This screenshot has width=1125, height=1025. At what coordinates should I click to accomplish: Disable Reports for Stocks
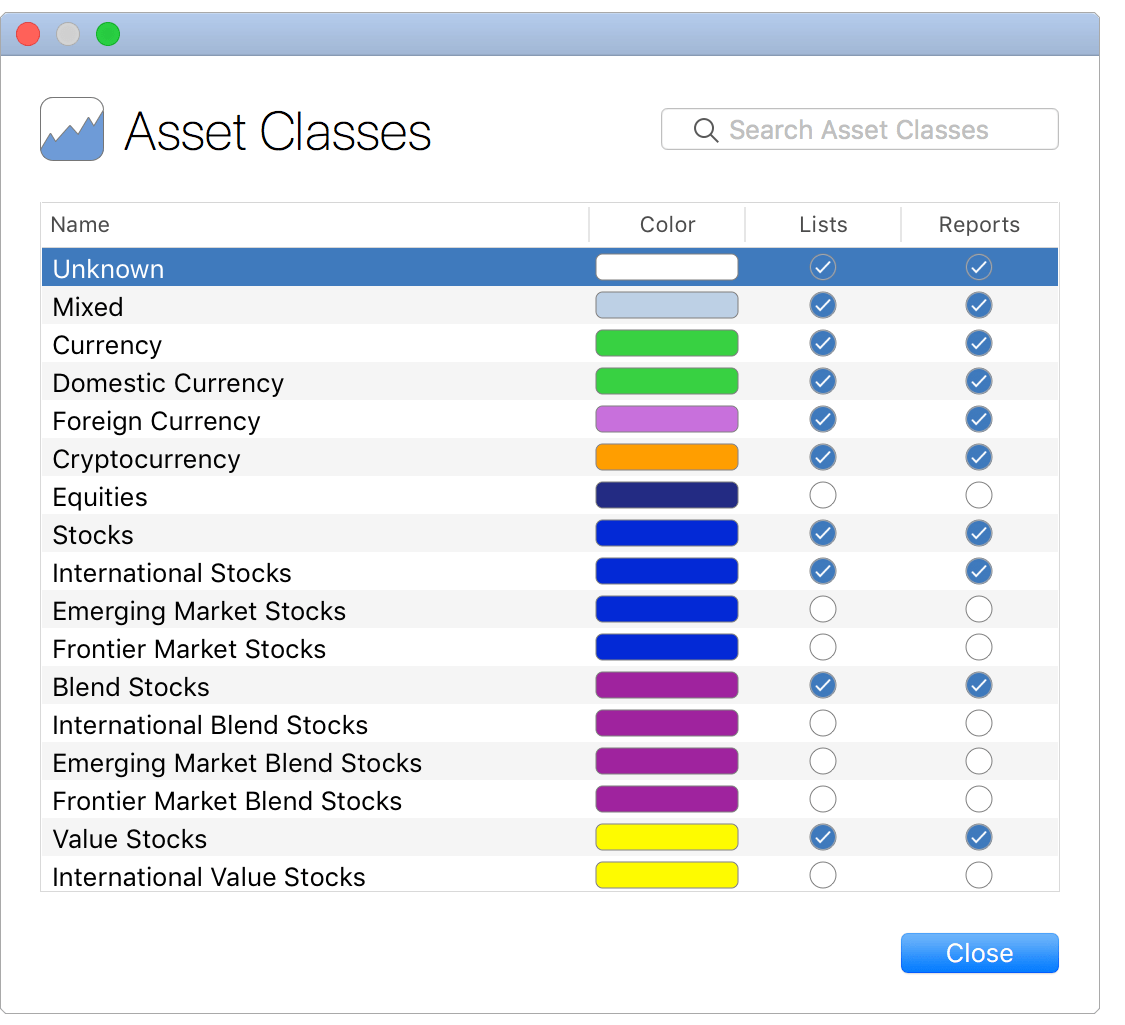978,533
